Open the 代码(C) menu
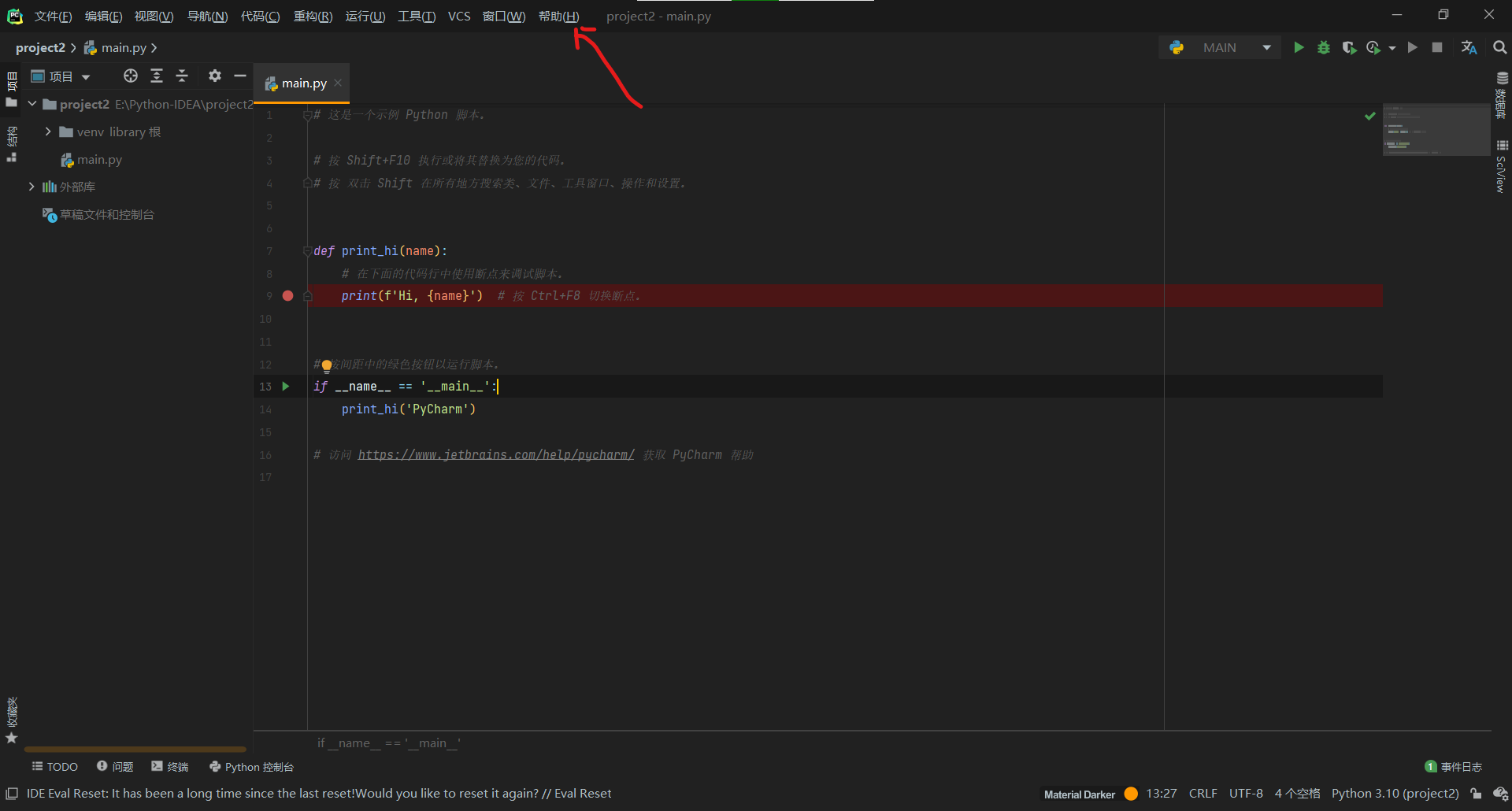The height and width of the screenshot is (811, 1512). (x=260, y=17)
